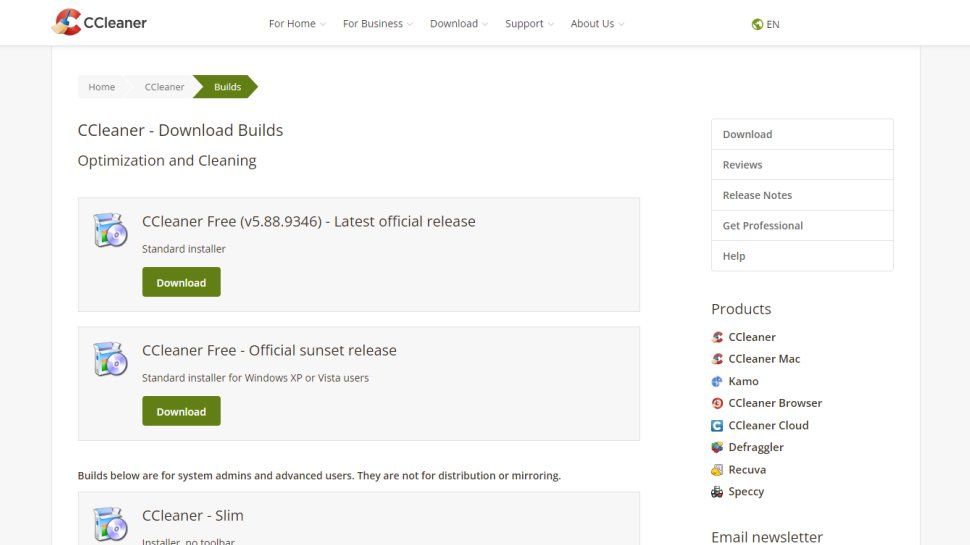The height and width of the screenshot is (545, 970).
Task: Click CCleaner Browser product icon
Action: pyautogui.click(x=717, y=403)
